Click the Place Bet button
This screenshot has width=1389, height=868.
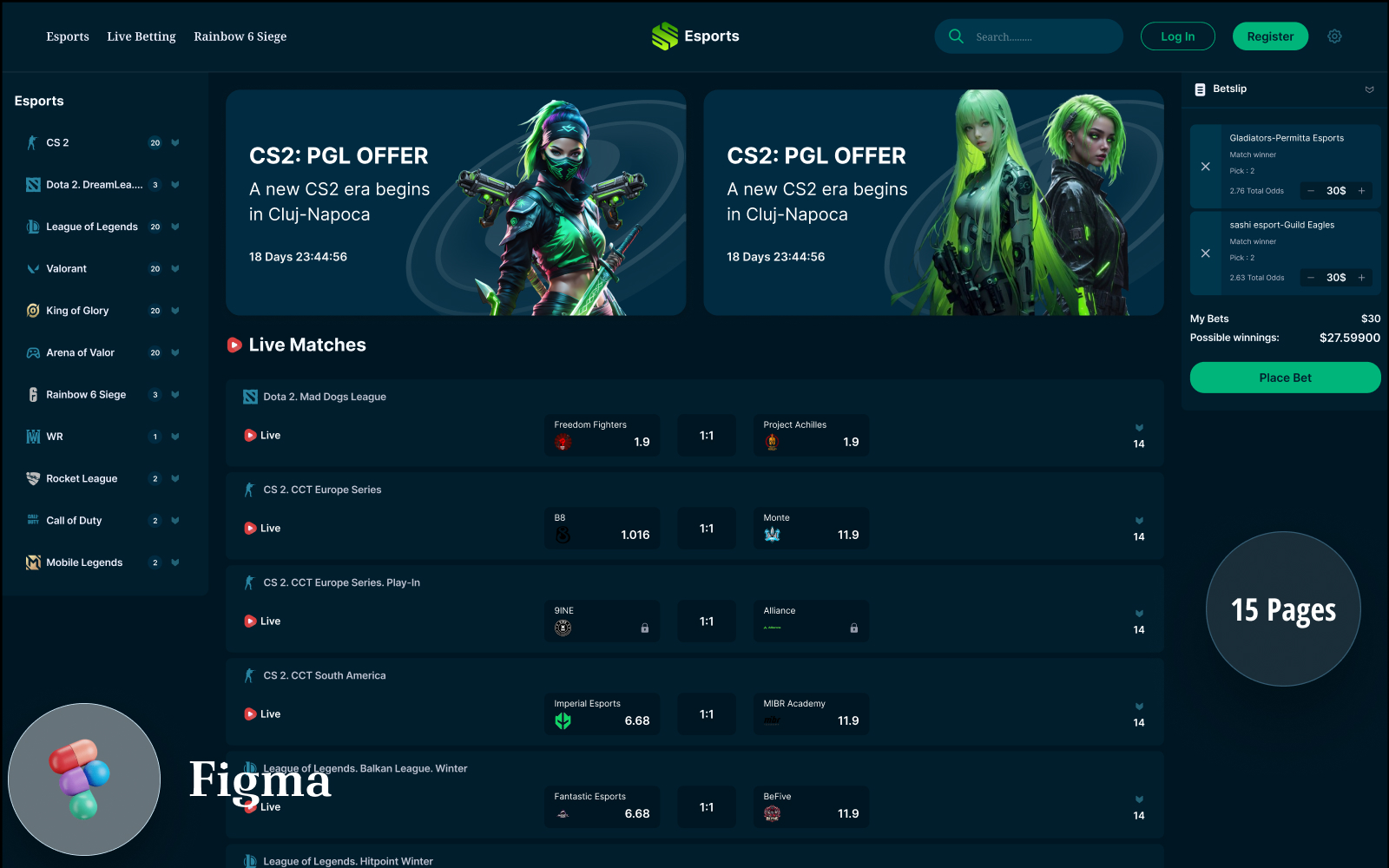[1285, 378]
